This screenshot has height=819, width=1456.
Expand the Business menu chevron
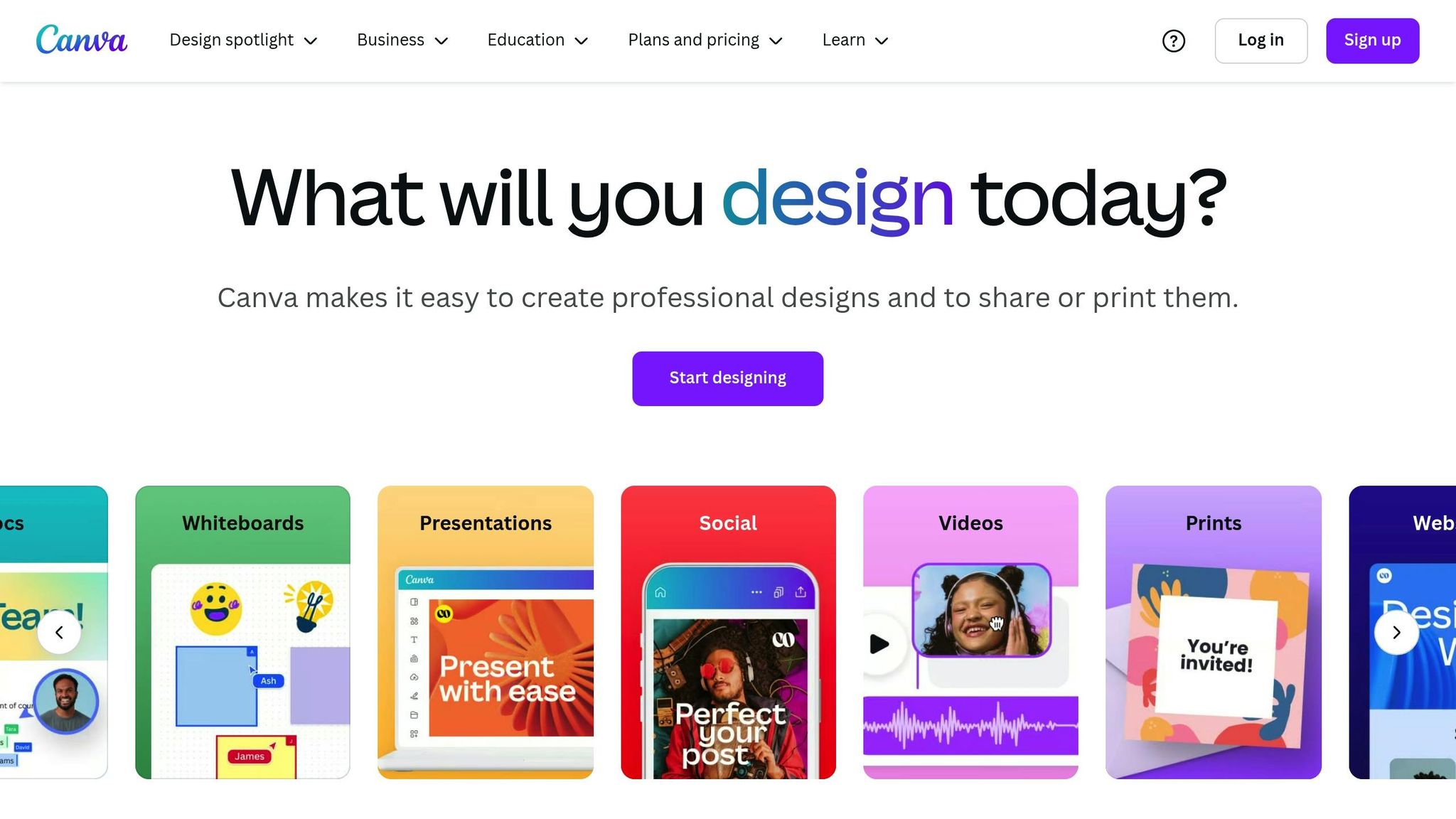(441, 41)
